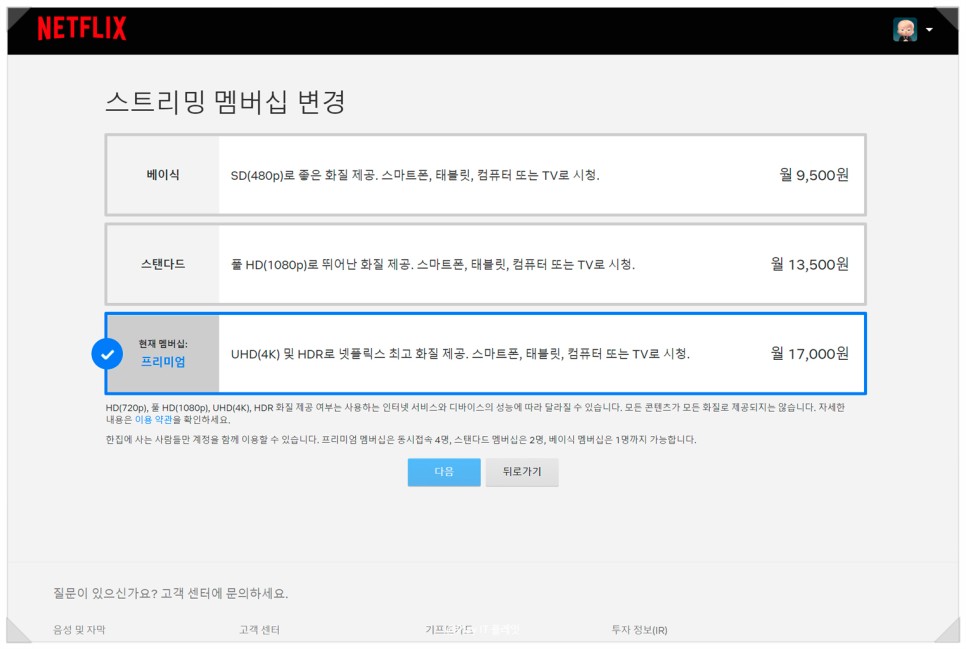This screenshot has width=966, height=649.
Task: Click the 풀 HD(1080p) description text
Action: click(432, 265)
